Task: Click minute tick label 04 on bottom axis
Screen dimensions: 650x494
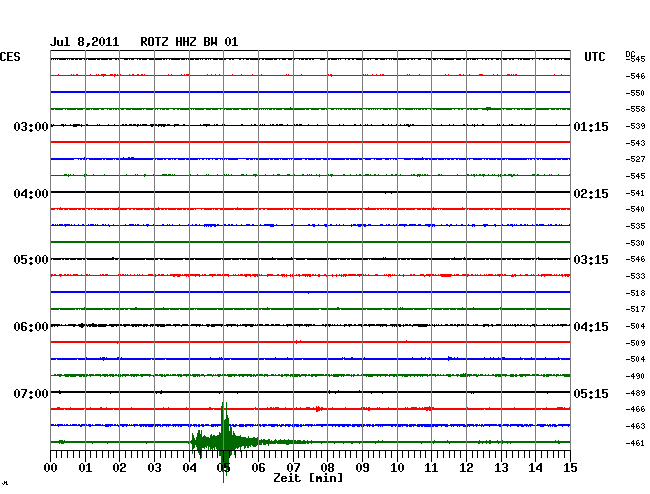Action: (189, 468)
